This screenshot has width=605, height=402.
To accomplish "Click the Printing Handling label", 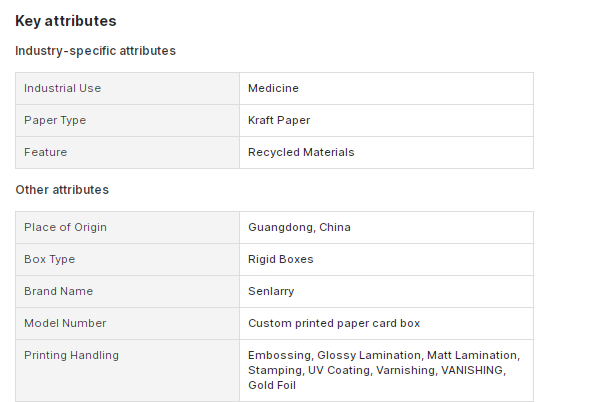I will [x=71, y=355].
